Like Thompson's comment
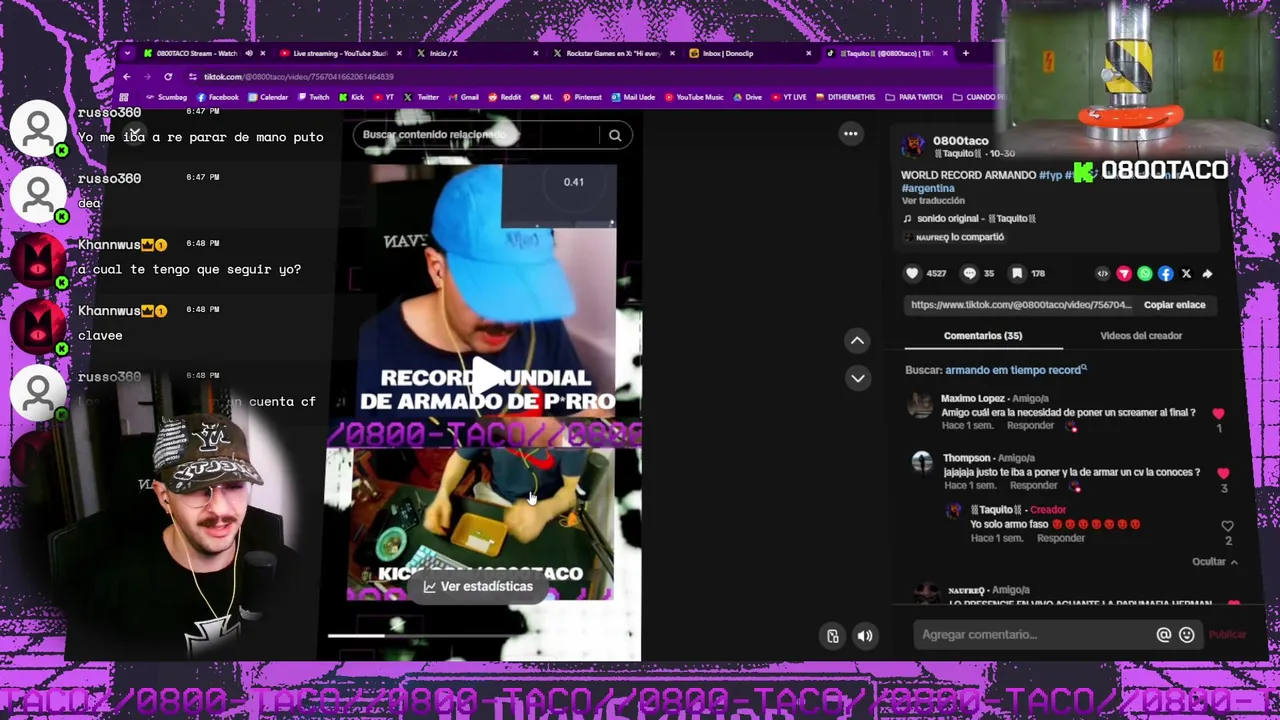 1223,473
